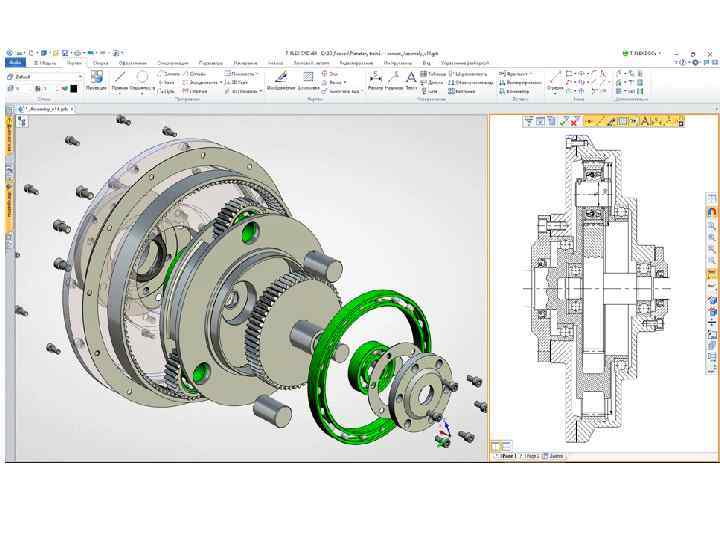The width and height of the screenshot is (720, 540).
Task: Click the first magnifier icon in right toolbar
Action: [712, 225]
